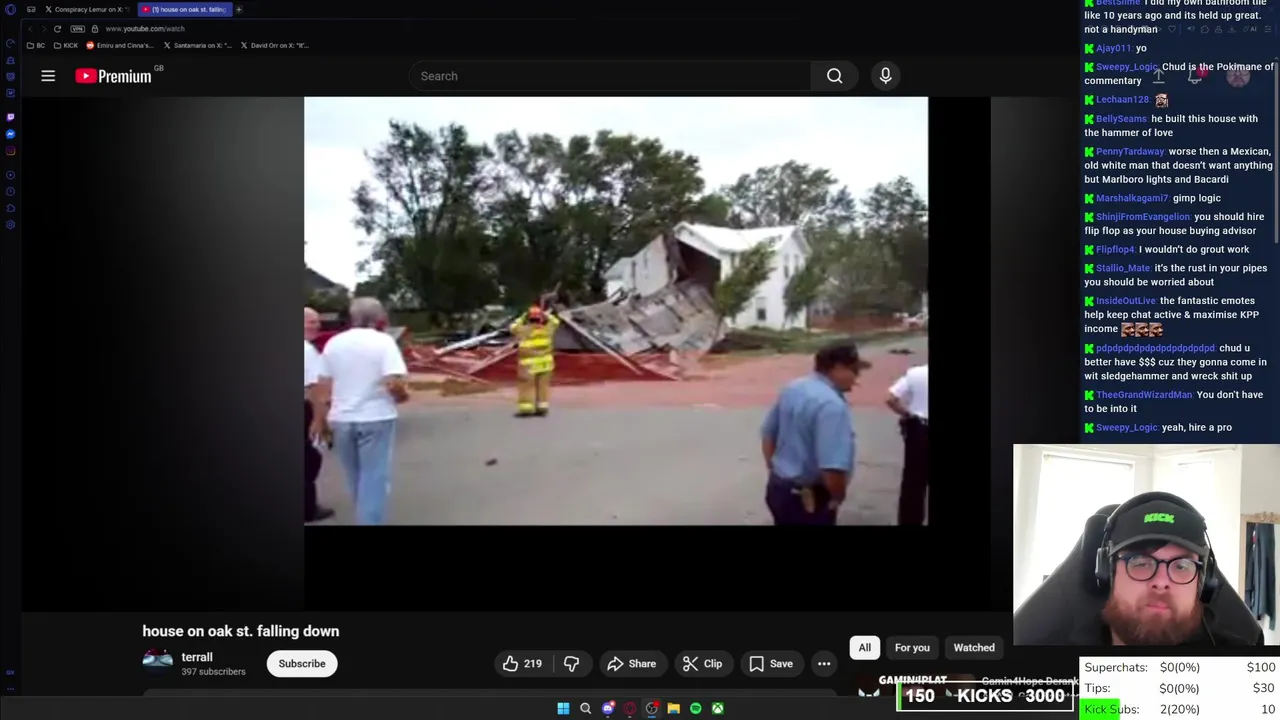Click video title house on oak st.
This screenshot has height=720, width=1280.
[x=241, y=631]
